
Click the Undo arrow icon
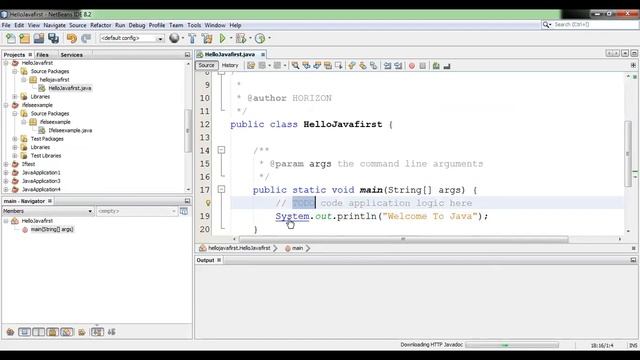[x=71, y=38]
